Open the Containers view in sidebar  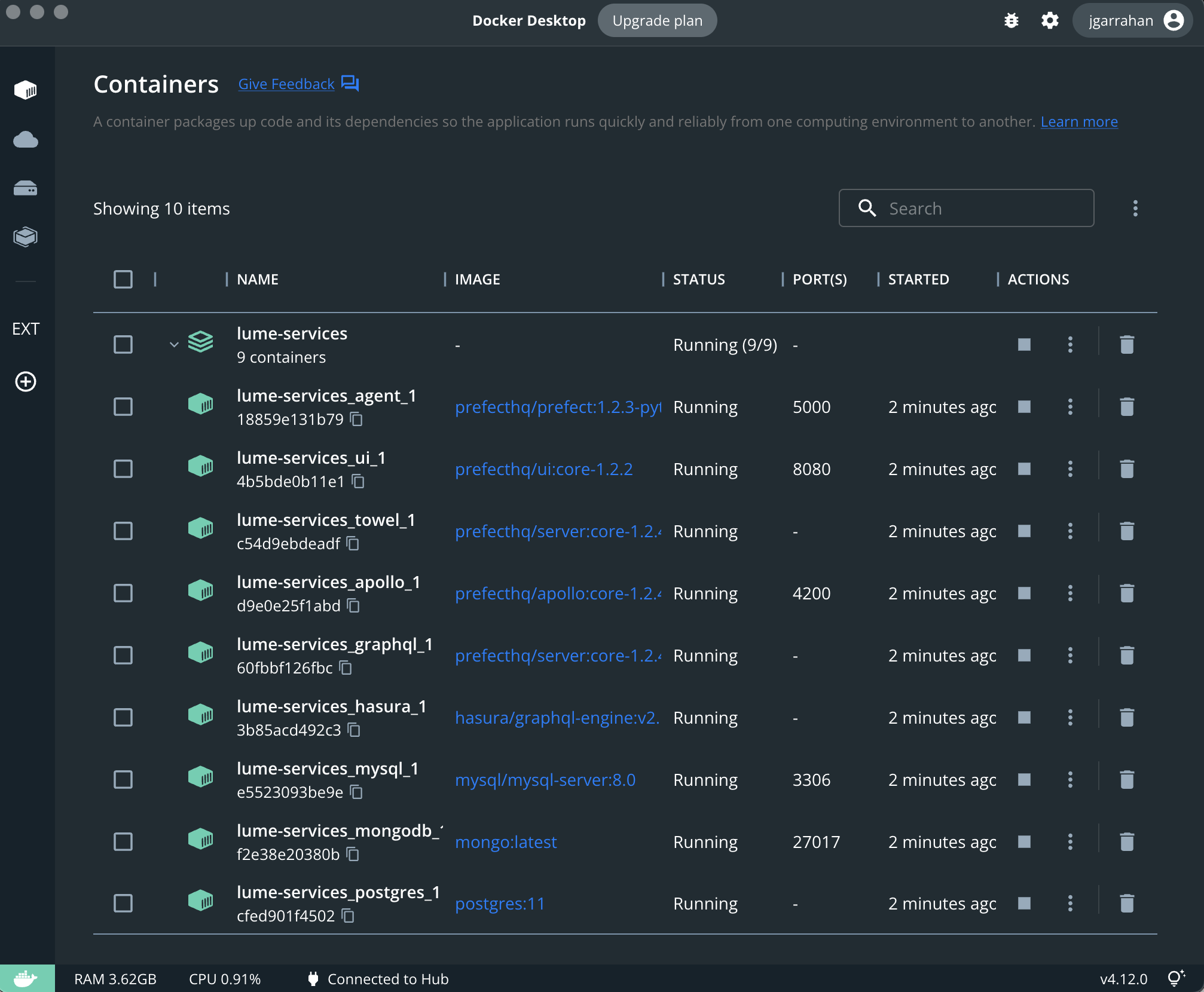(x=26, y=90)
